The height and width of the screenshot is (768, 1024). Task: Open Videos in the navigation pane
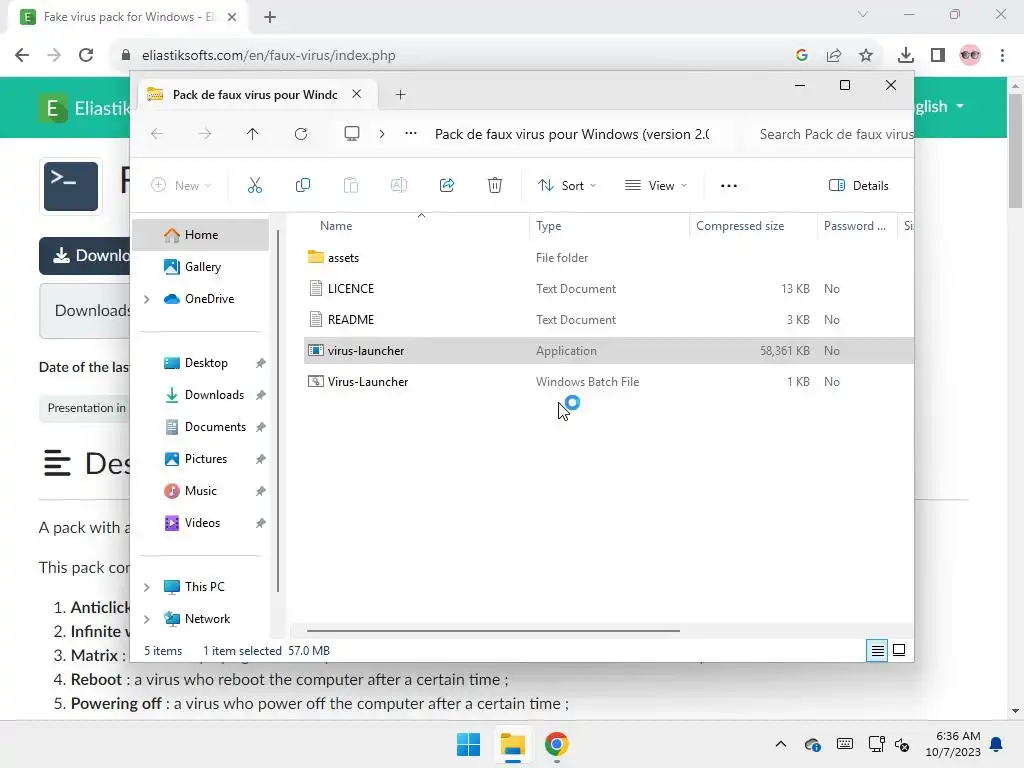(200, 523)
